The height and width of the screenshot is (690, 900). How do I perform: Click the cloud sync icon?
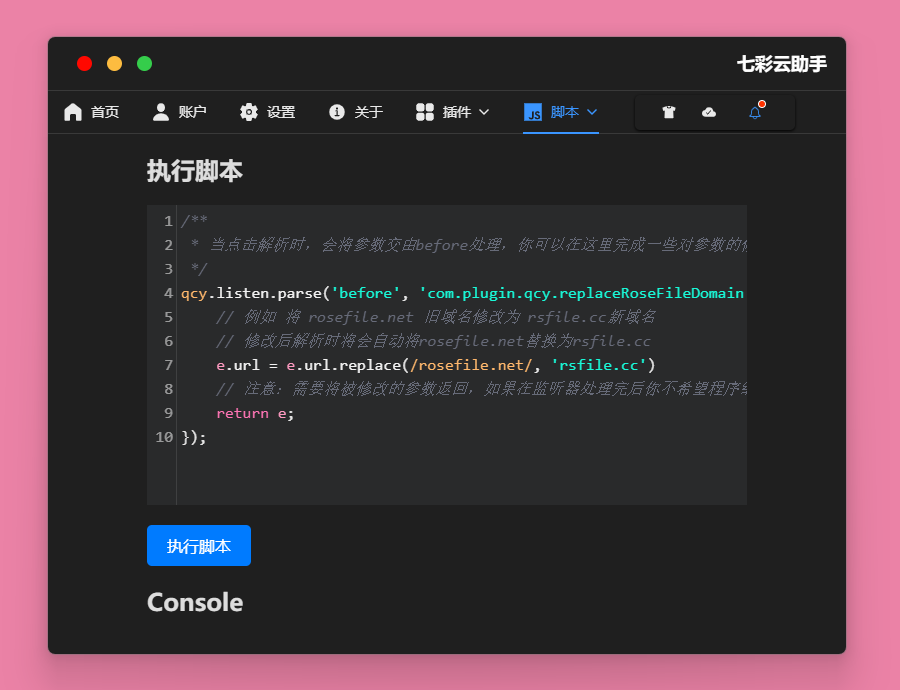[709, 113]
